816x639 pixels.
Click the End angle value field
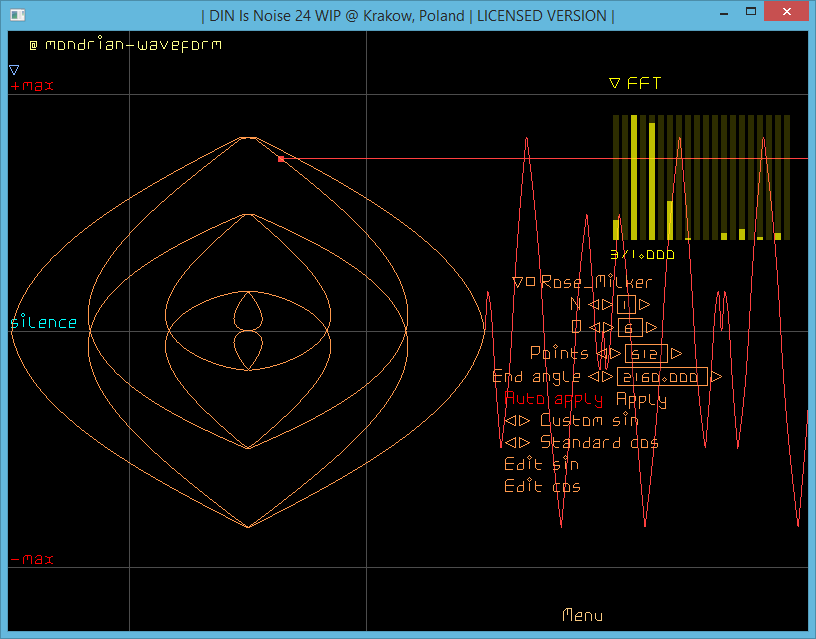662,377
